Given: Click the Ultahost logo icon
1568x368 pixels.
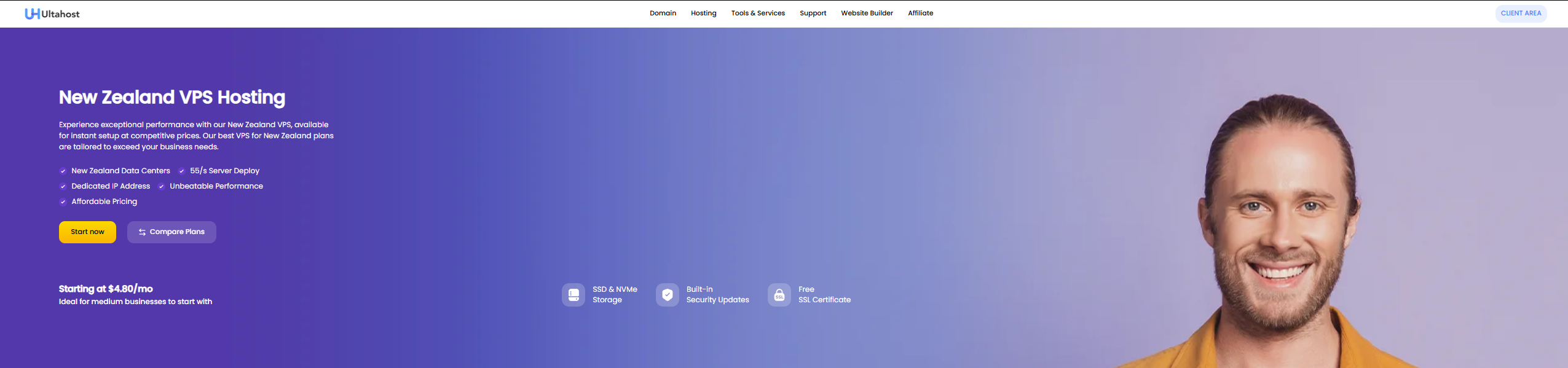Looking at the screenshot, I should tap(32, 14).
